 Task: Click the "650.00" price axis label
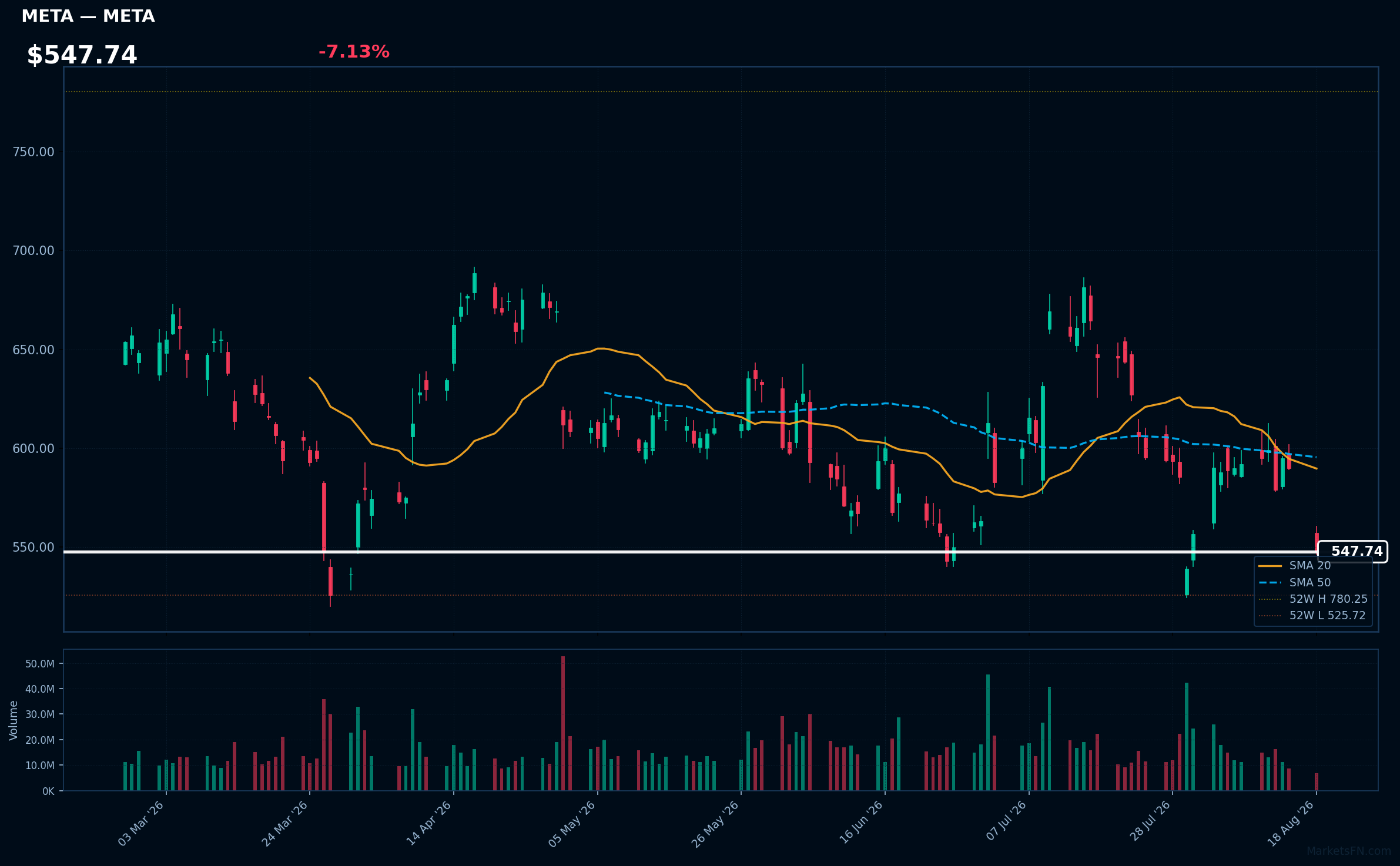pyautogui.click(x=34, y=350)
